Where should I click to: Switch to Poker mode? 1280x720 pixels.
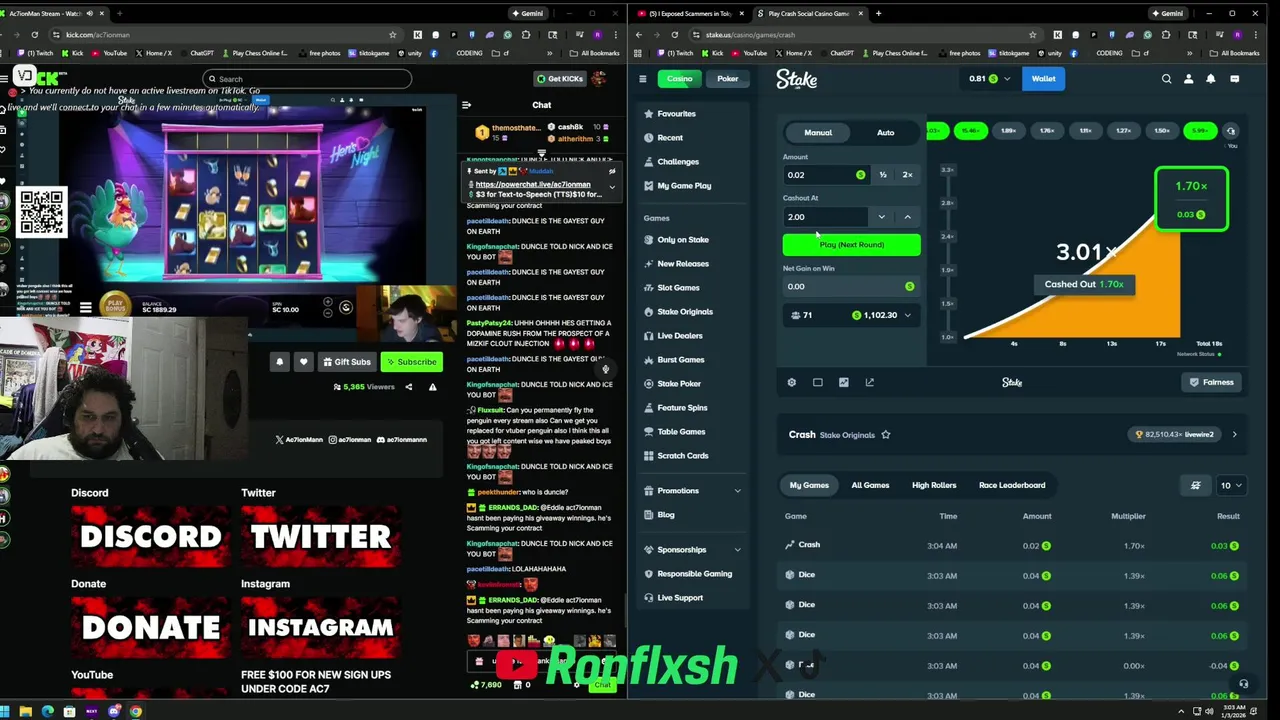pos(728,79)
